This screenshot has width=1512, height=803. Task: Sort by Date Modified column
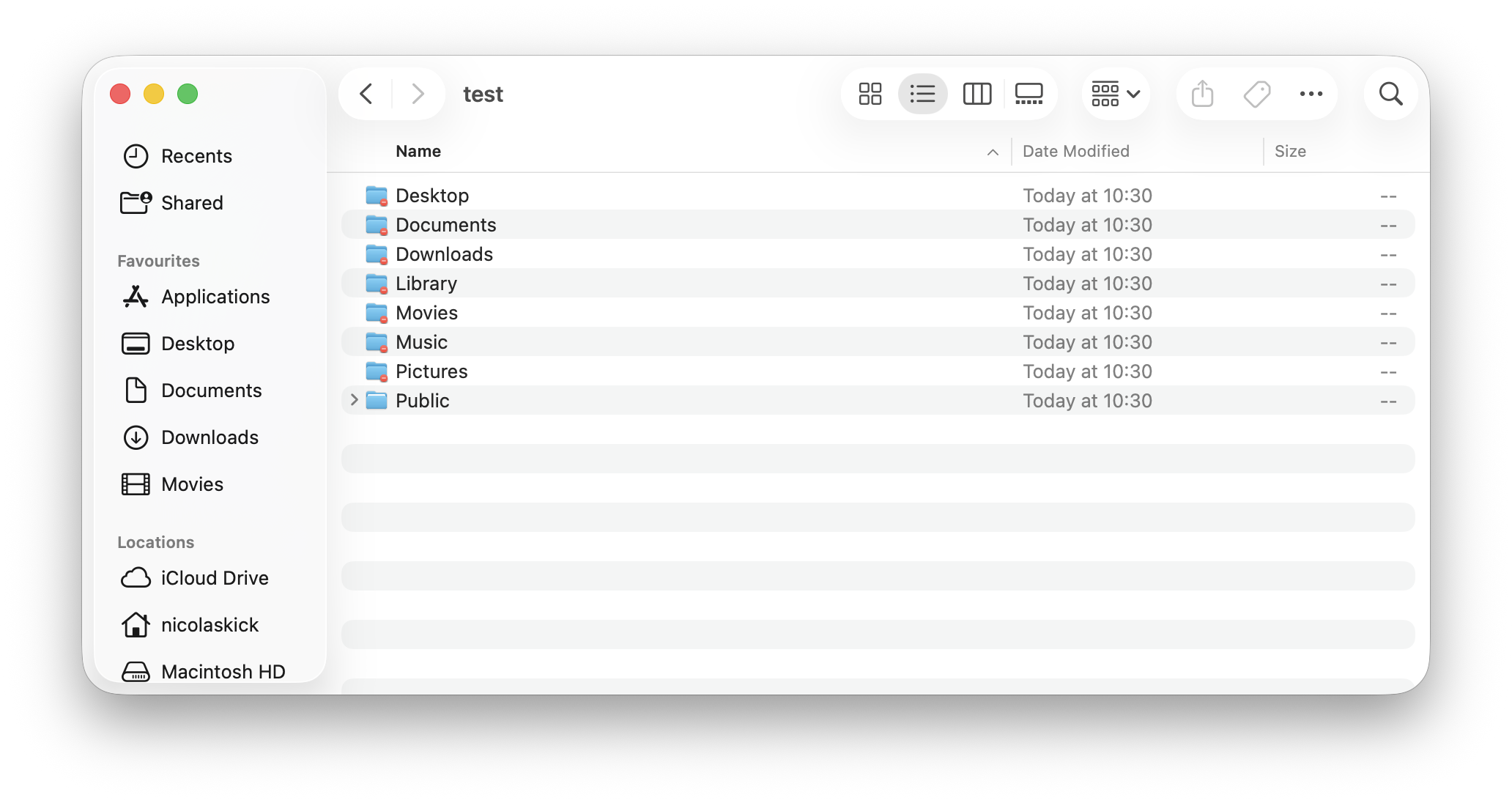(1075, 151)
